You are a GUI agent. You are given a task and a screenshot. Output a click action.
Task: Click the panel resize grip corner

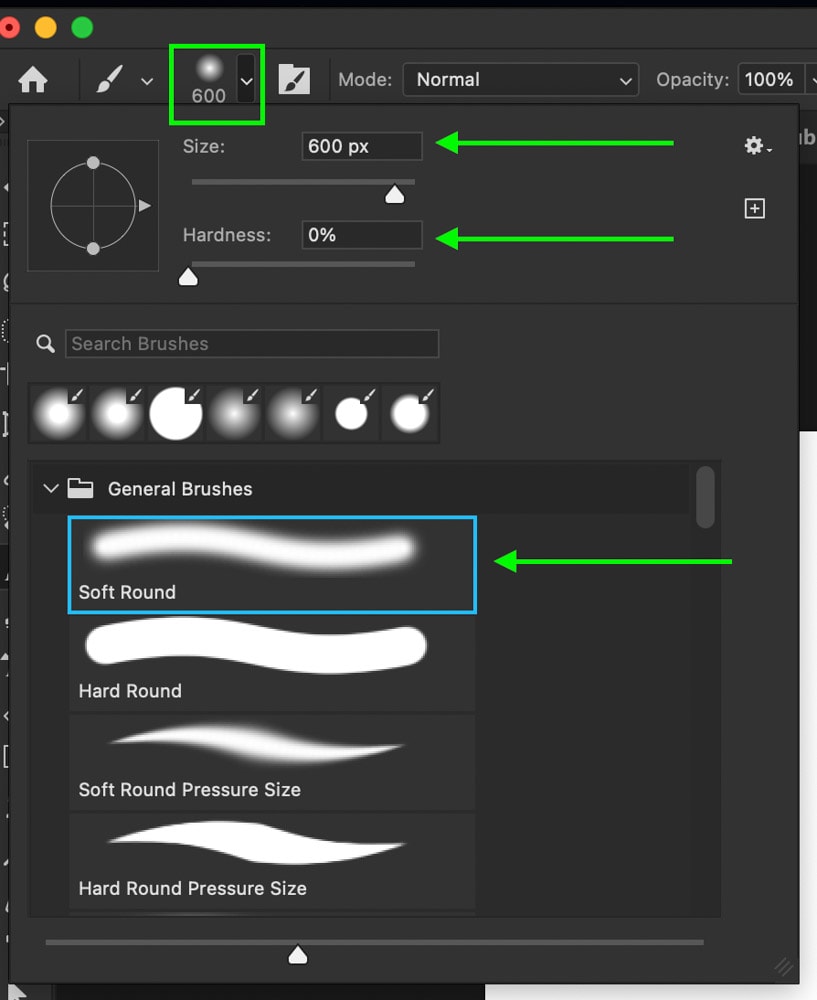pos(784,967)
